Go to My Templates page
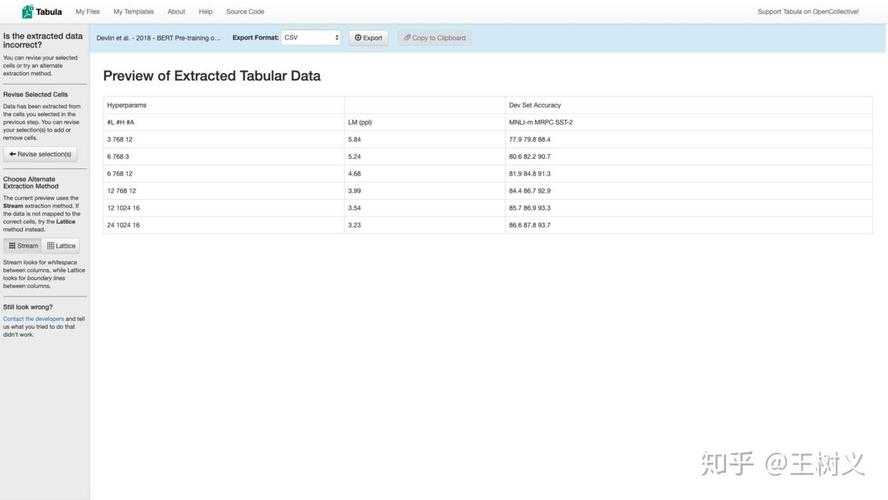 [x=133, y=12]
